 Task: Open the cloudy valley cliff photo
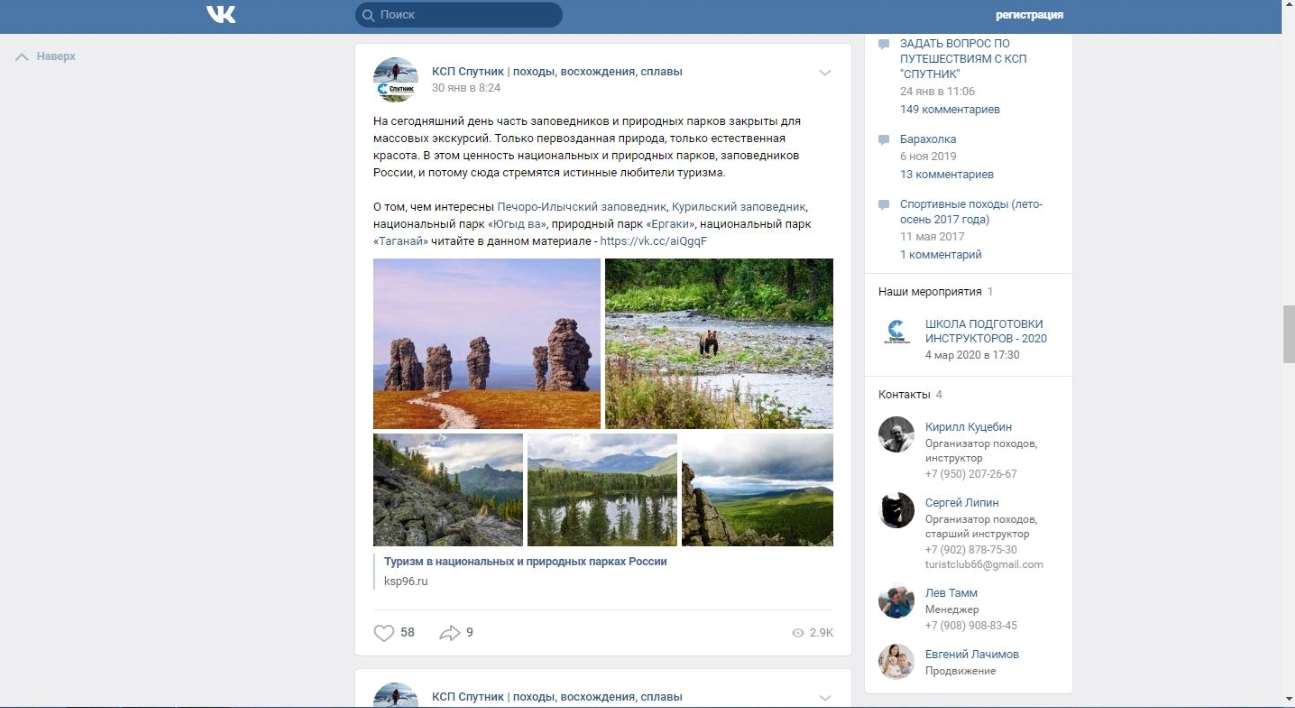(757, 489)
